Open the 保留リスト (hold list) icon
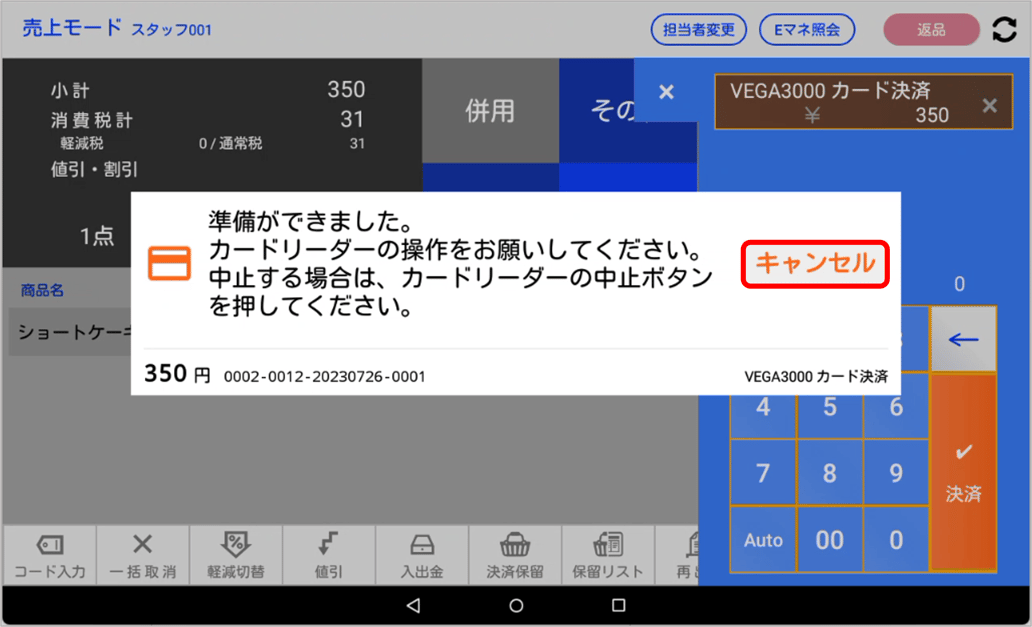The image size is (1032, 627). click(x=610, y=555)
